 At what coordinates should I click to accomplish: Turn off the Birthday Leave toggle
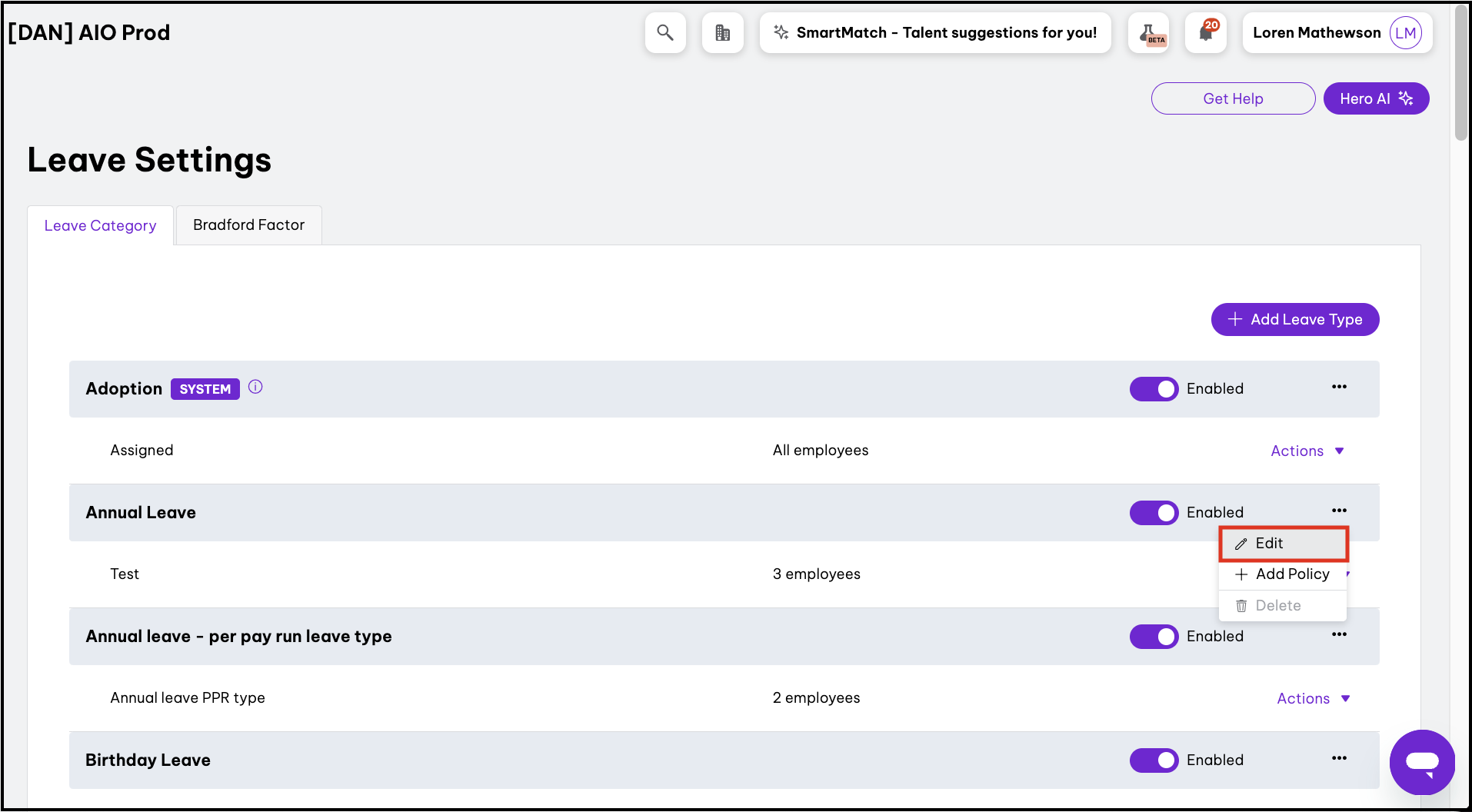pos(1154,760)
